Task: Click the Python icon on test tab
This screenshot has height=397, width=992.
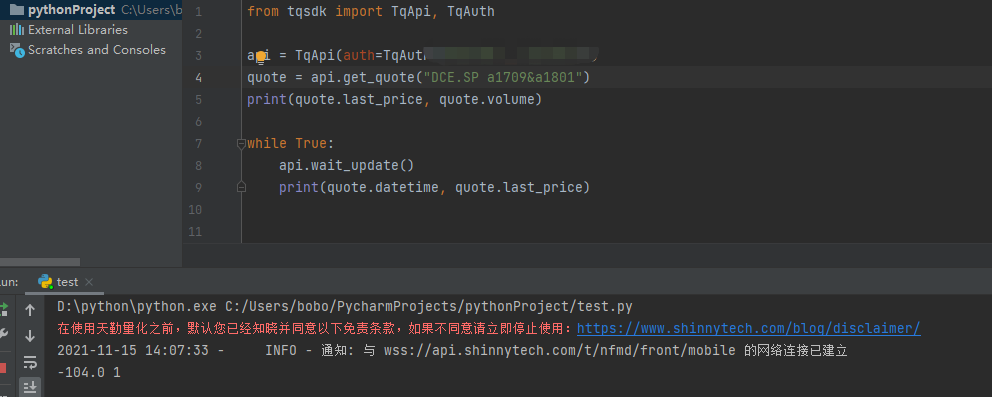Action: (x=45, y=282)
